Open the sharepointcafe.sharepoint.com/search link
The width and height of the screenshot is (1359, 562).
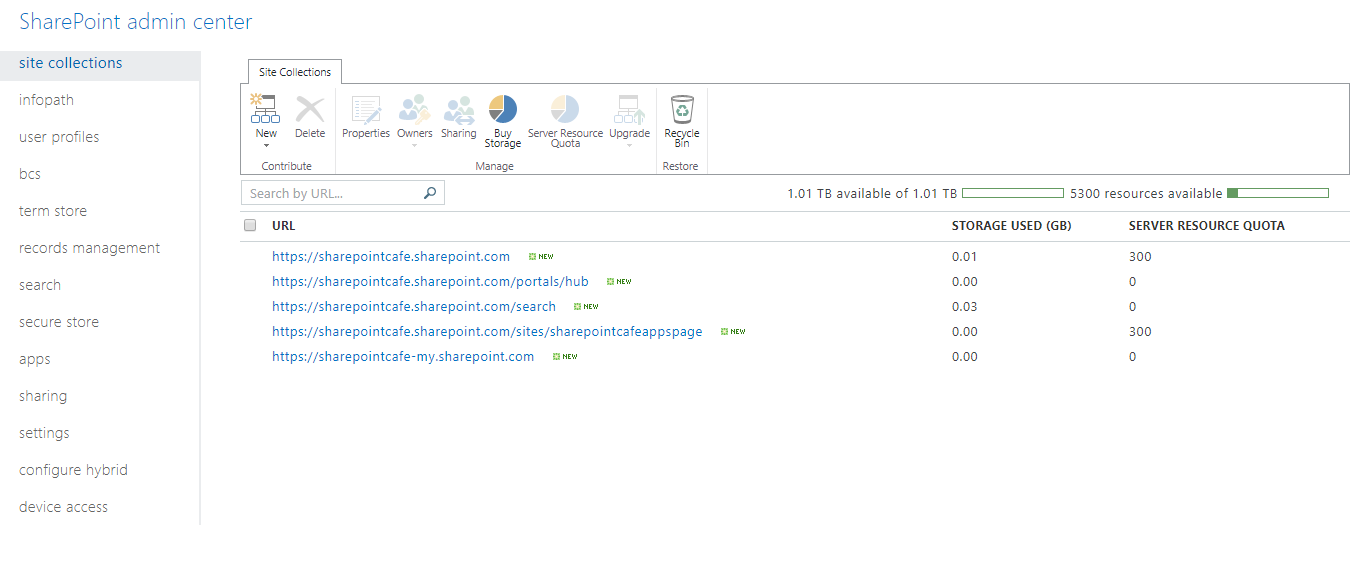coord(414,307)
